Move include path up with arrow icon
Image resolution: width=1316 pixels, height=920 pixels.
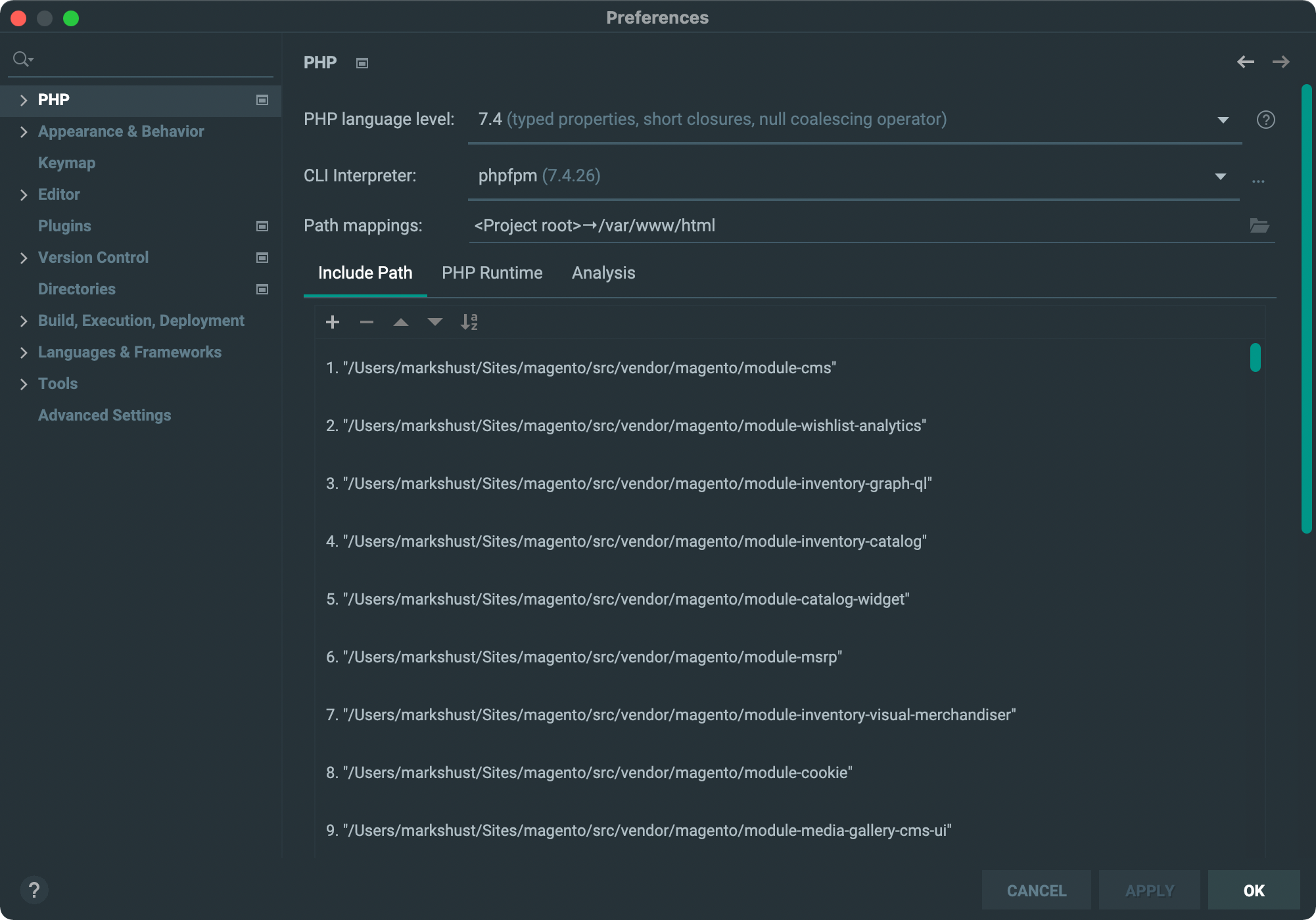click(401, 322)
